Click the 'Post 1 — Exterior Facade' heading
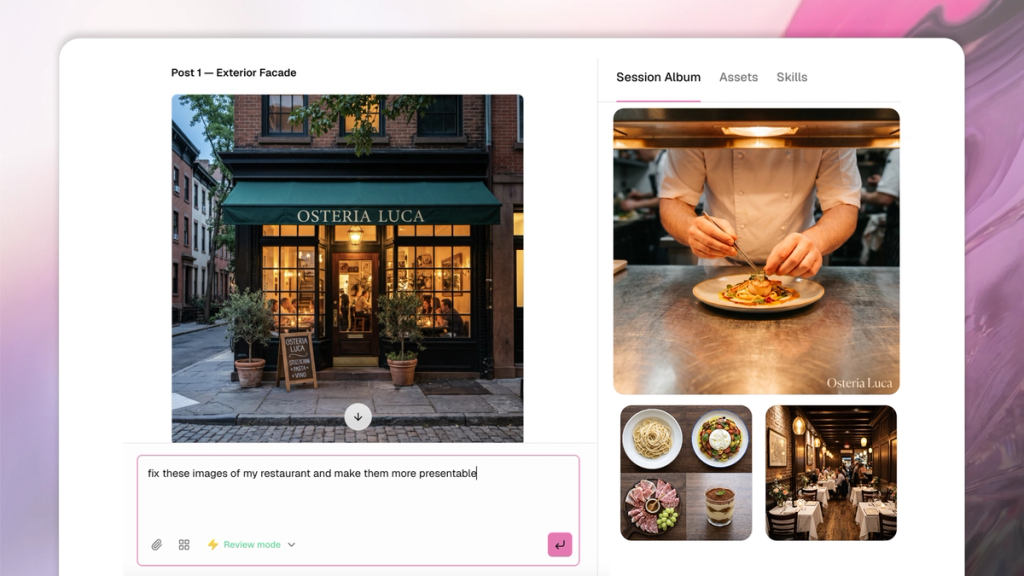This screenshot has width=1024, height=576. click(x=234, y=72)
